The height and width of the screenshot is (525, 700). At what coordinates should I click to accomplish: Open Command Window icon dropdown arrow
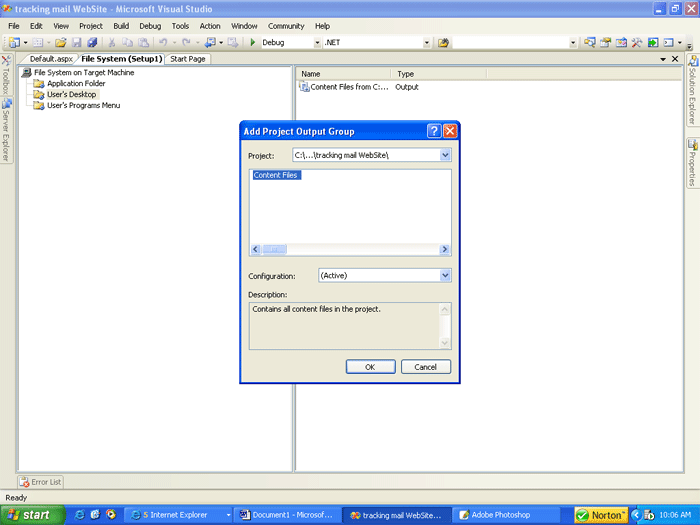coord(680,42)
